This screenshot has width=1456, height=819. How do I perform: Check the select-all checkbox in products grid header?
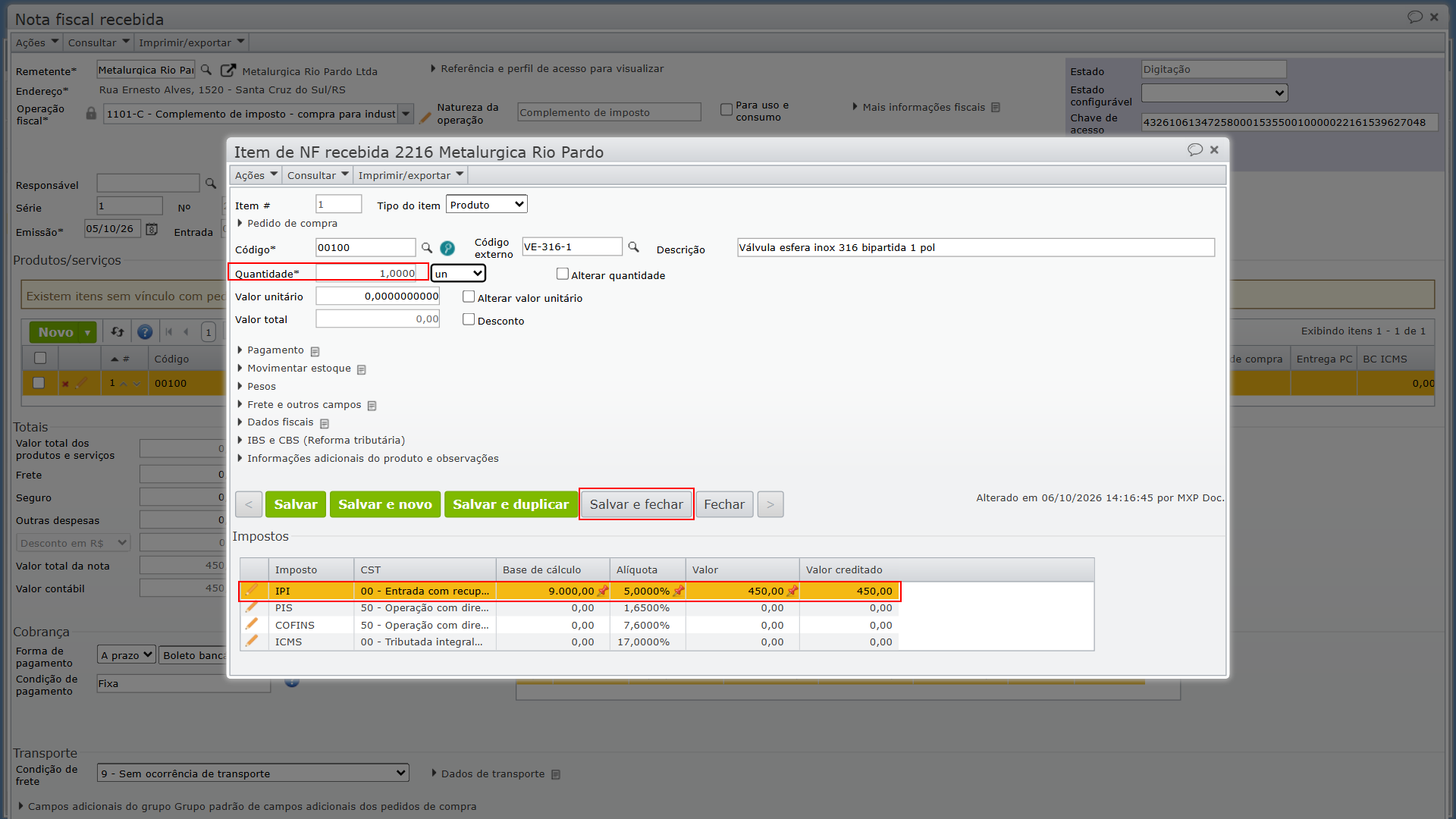coord(40,358)
